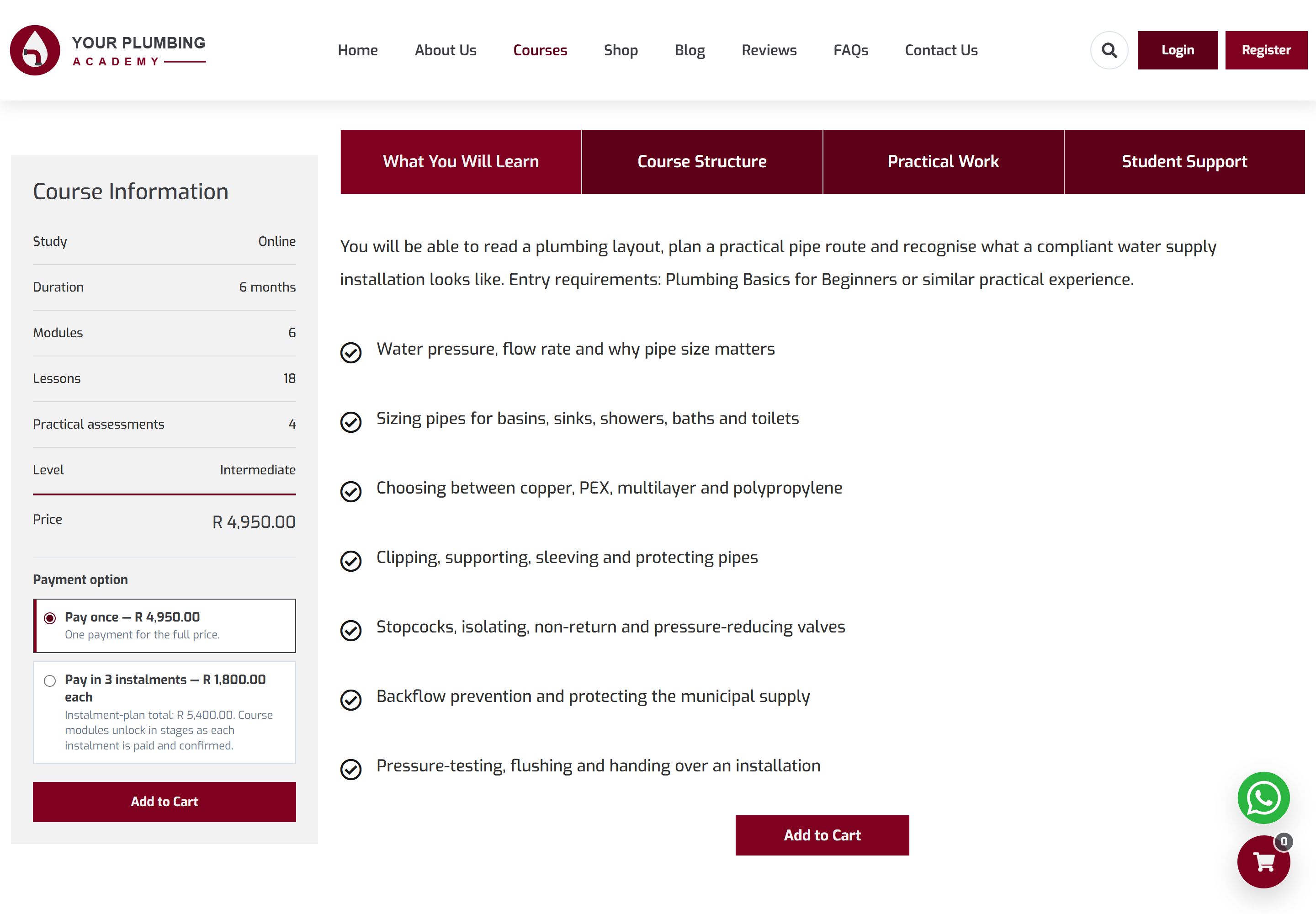
Task: Click the search magnifier icon
Action: coord(1109,50)
